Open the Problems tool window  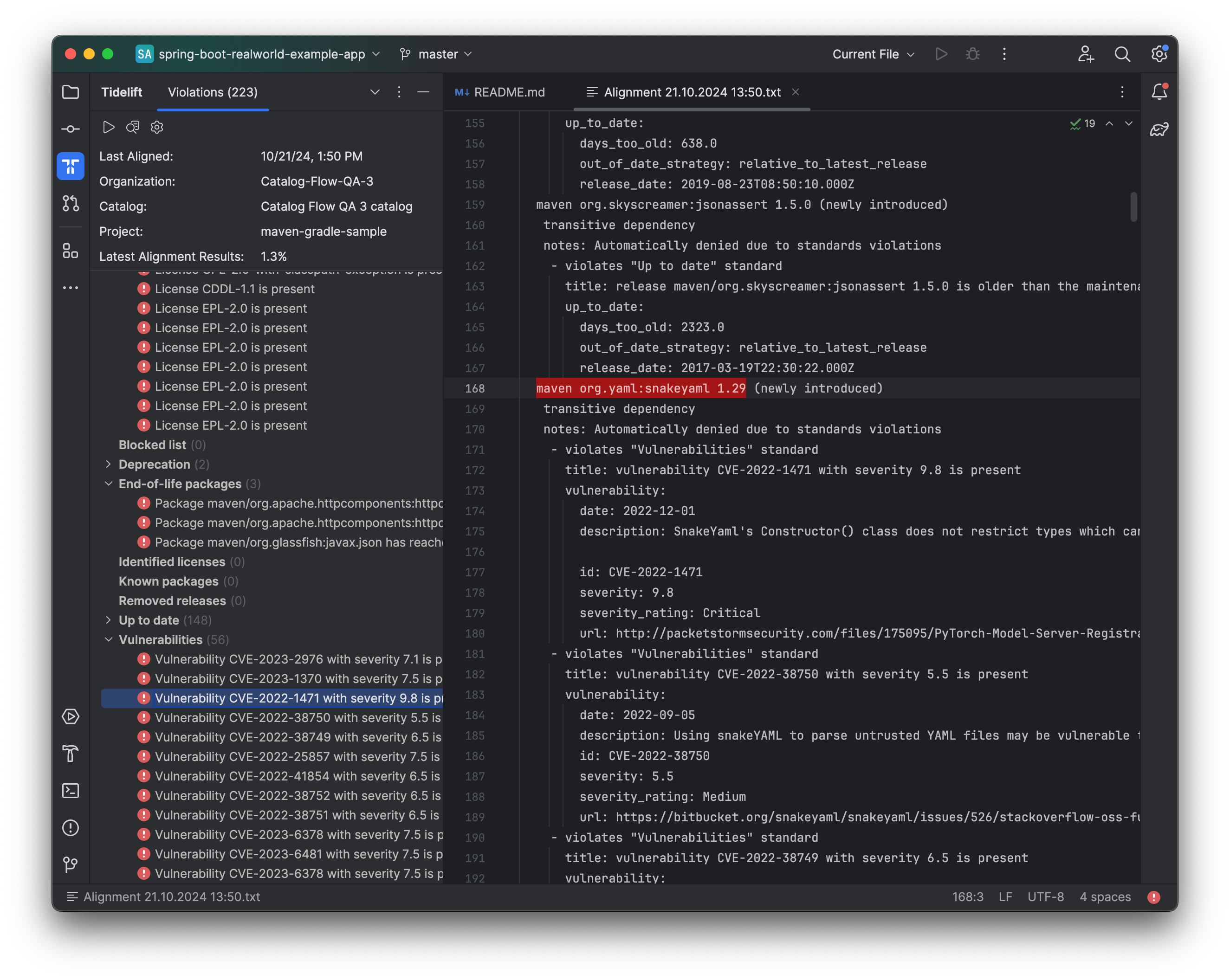point(70,828)
